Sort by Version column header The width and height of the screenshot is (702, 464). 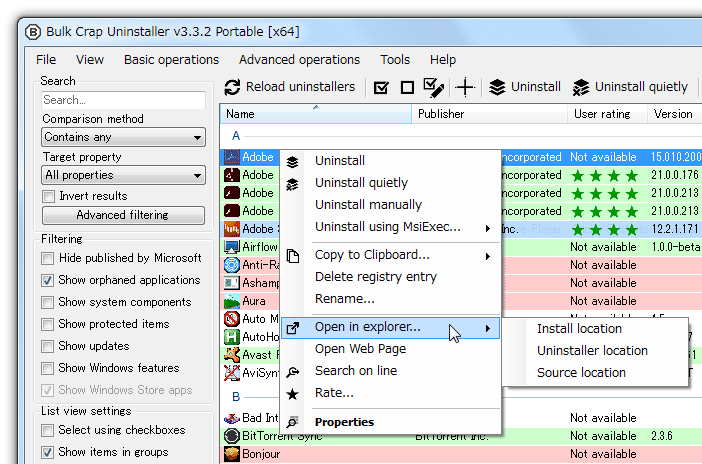(x=674, y=114)
